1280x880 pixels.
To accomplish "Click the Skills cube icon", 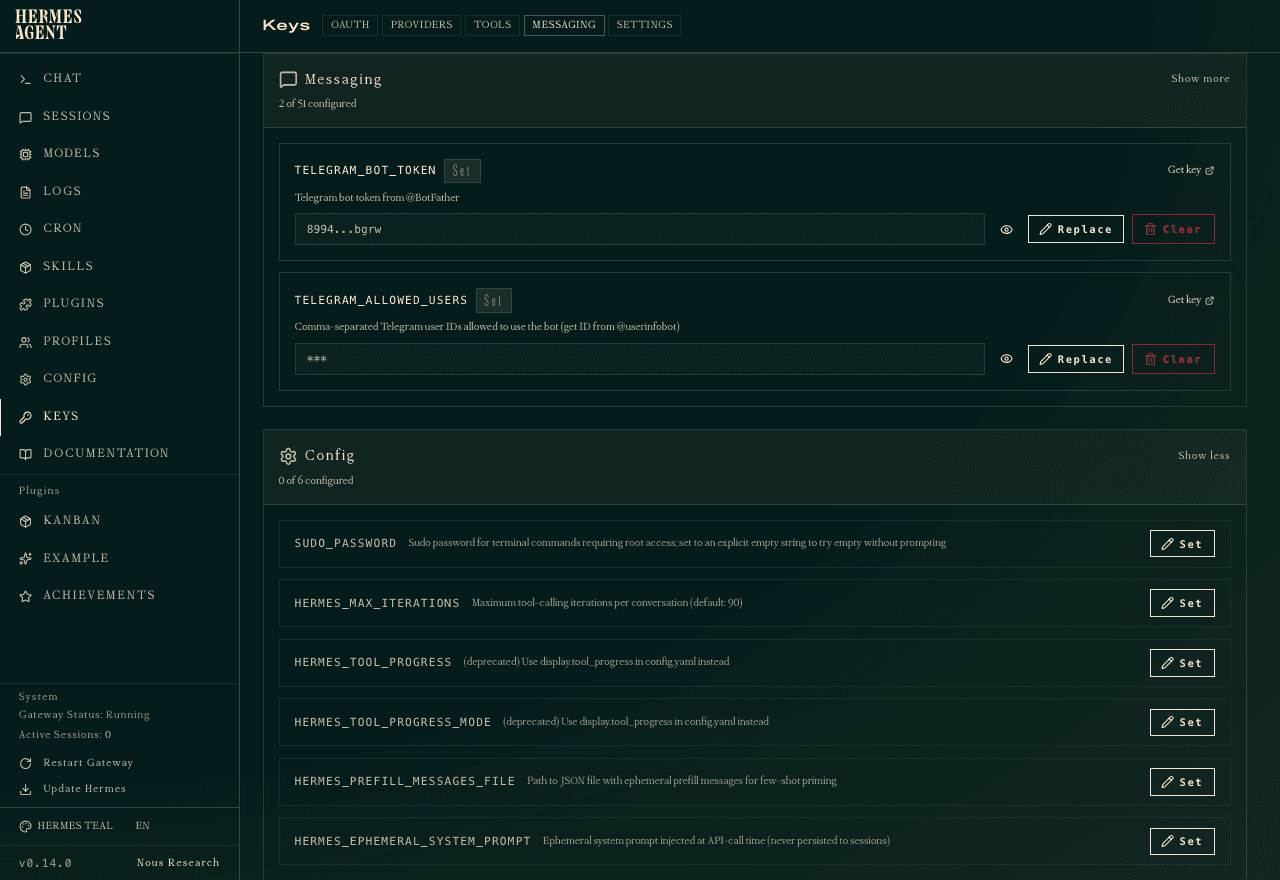I will pos(25,267).
